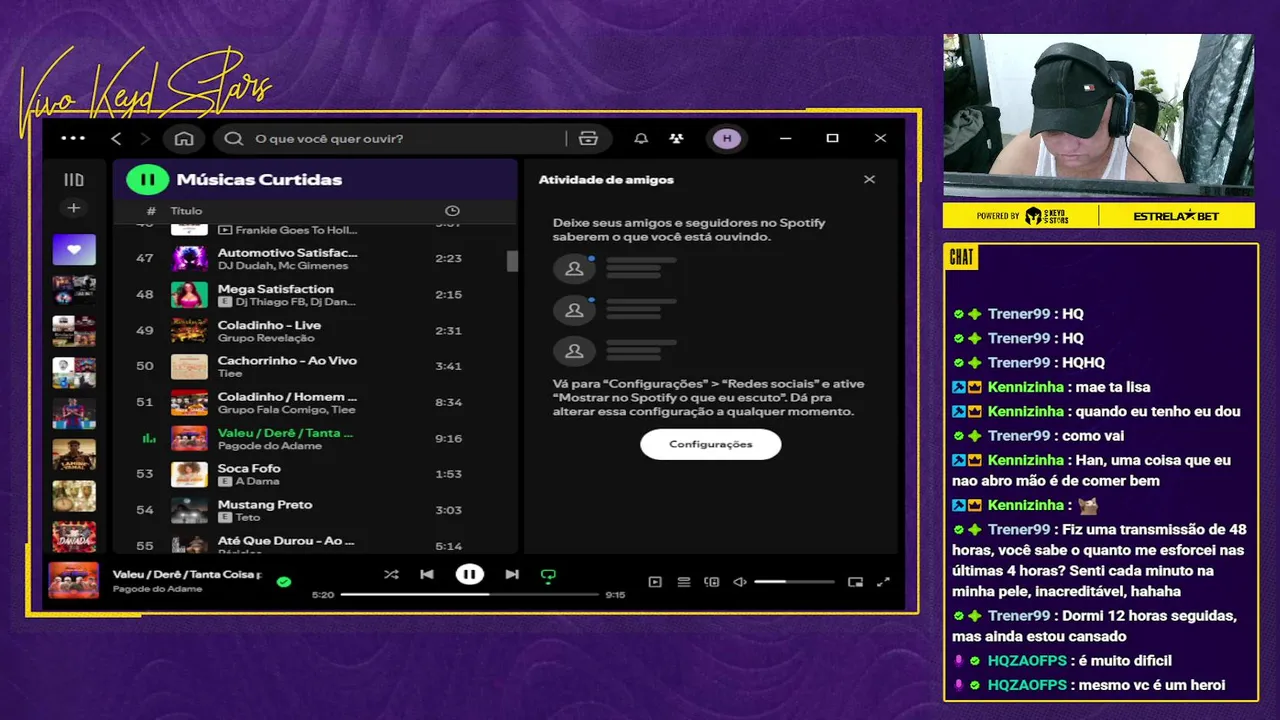Toggle the green liked checkmark for current song
This screenshot has height=720, width=1280.
(284, 581)
